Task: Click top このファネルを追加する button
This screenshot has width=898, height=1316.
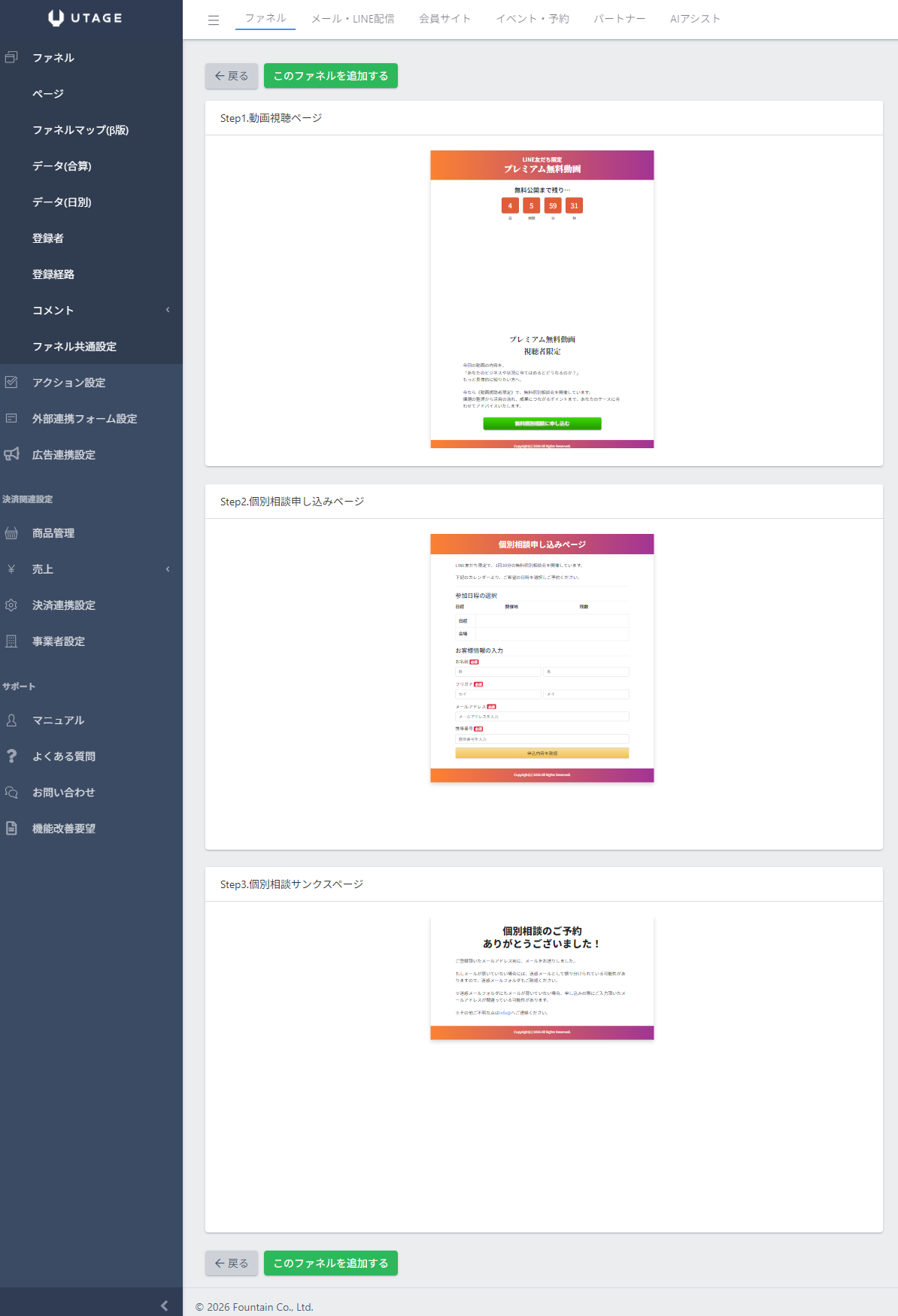Action: click(x=330, y=76)
